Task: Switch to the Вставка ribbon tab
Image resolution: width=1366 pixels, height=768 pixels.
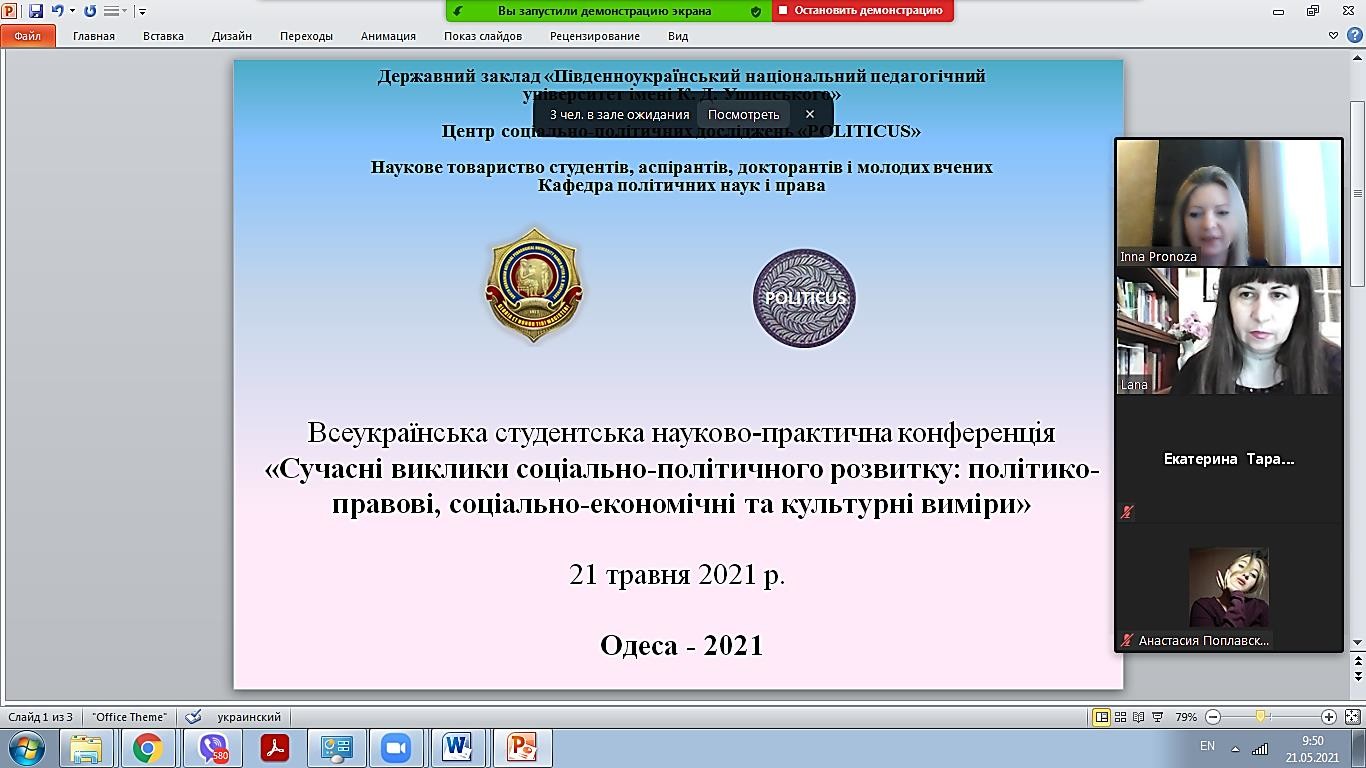Action: (163, 36)
